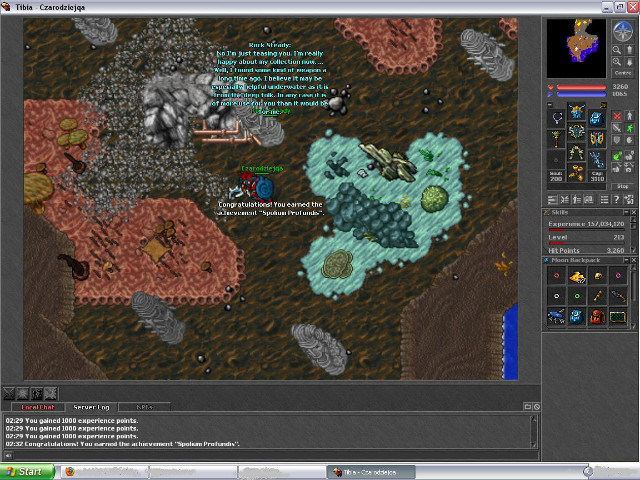Click chat scroll up arrow

coord(533,419)
